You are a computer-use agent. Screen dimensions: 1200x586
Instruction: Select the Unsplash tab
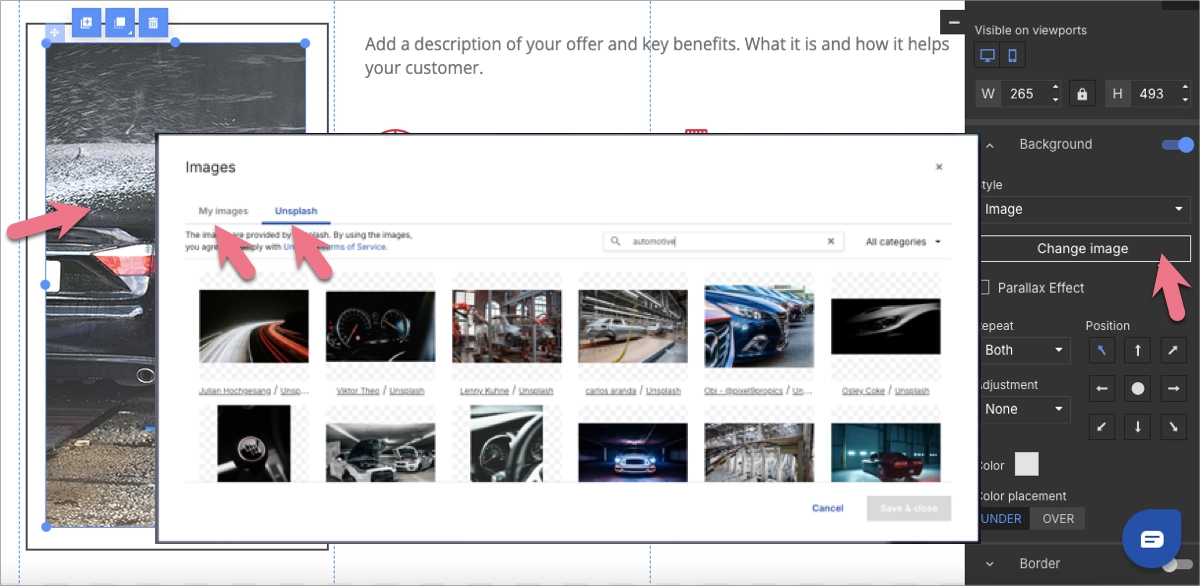pyautogui.click(x=295, y=211)
